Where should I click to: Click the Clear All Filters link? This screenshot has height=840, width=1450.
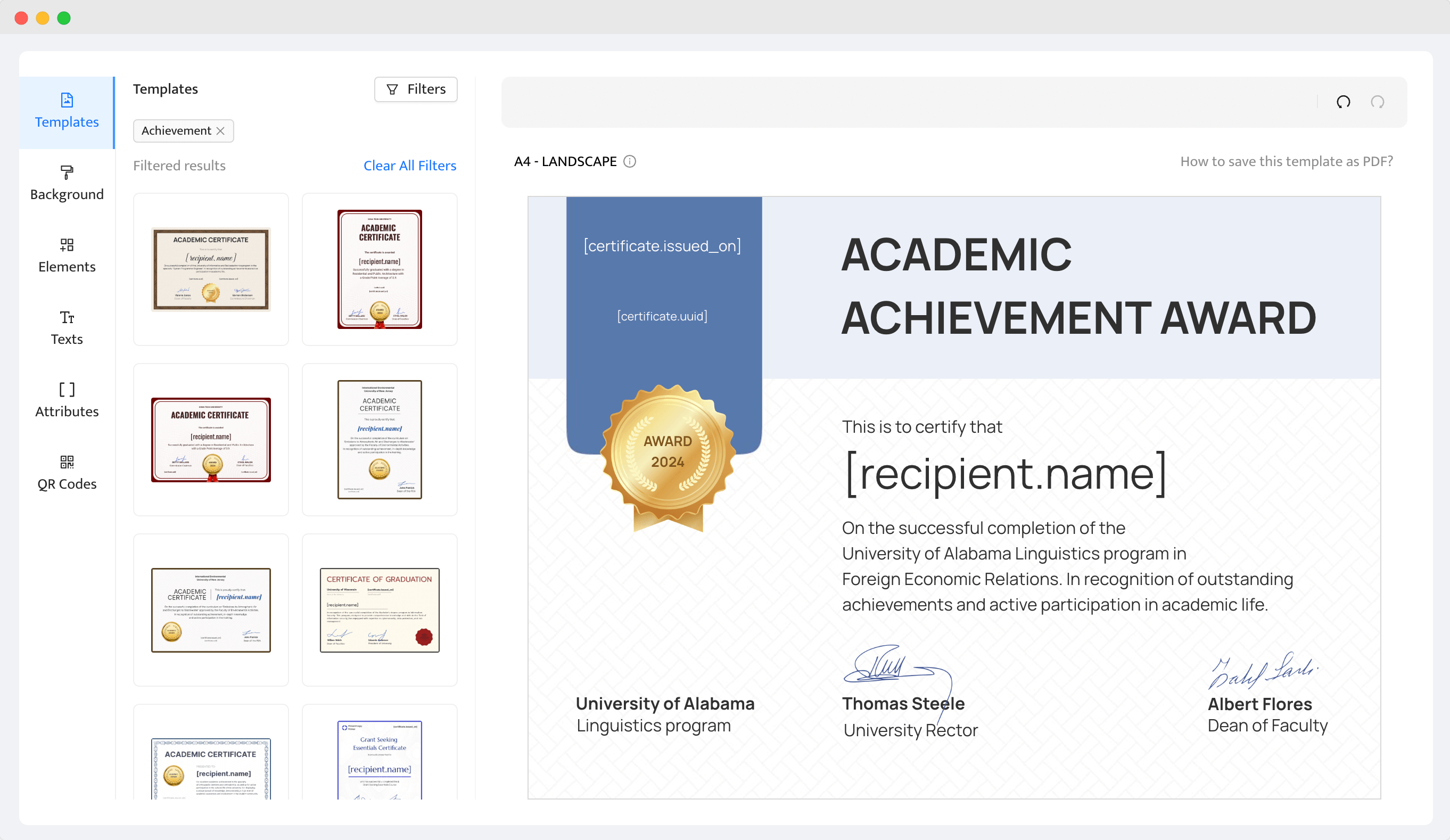click(x=410, y=166)
